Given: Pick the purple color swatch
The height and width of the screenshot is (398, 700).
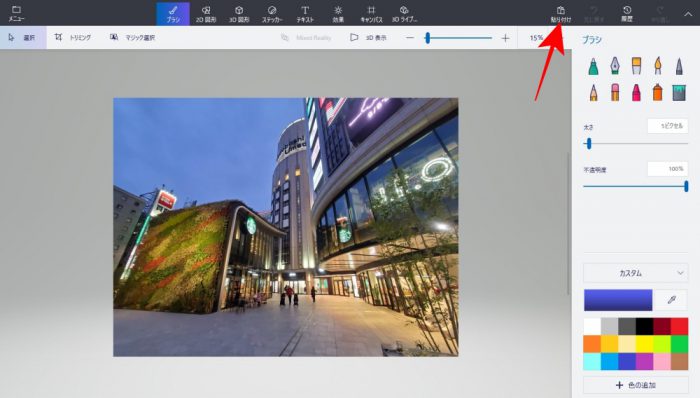Looking at the screenshot, I should click(645, 361).
